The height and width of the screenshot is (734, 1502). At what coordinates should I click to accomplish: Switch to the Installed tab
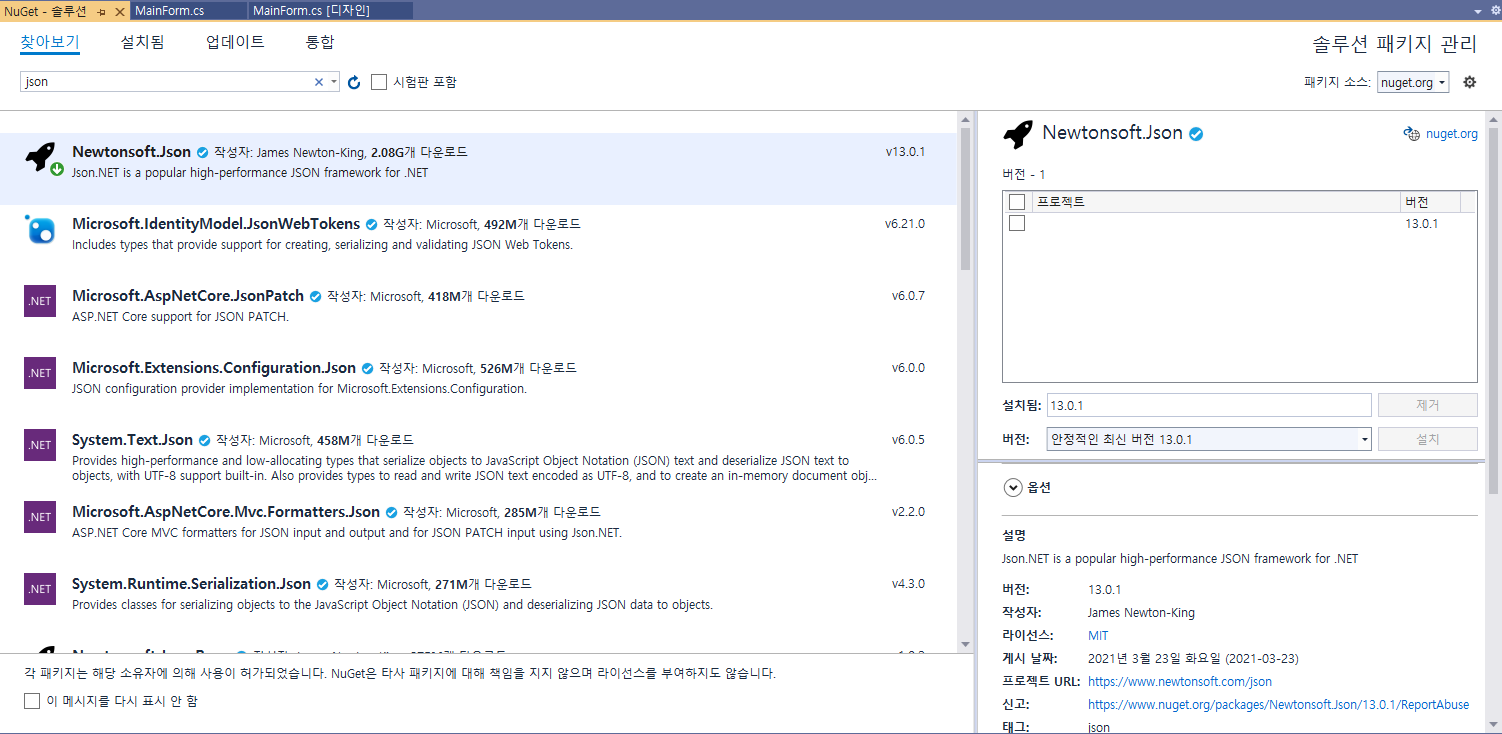(142, 42)
